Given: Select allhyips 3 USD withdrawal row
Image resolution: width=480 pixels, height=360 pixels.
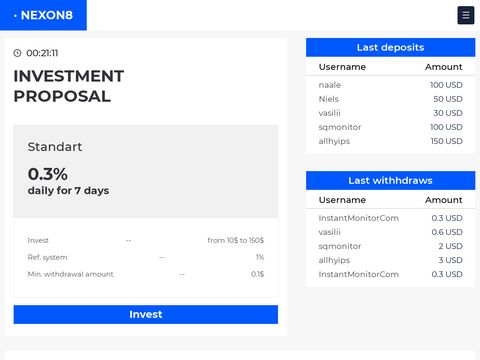Looking at the screenshot, I should [390, 260].
